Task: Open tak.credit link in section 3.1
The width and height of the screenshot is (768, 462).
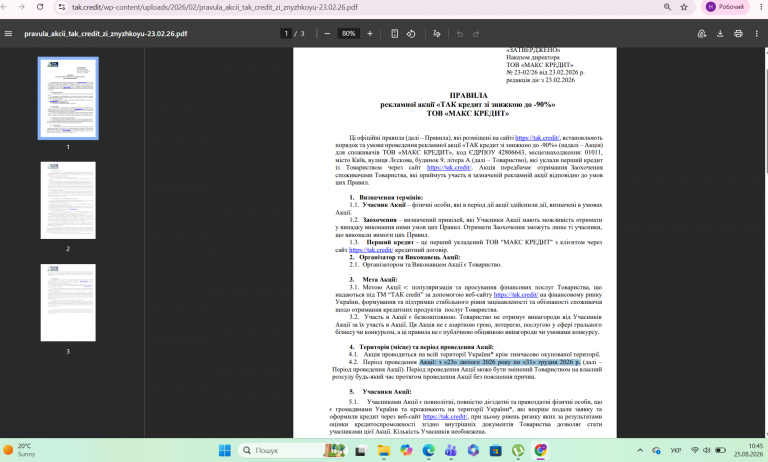Action: [x=516, y=295]
